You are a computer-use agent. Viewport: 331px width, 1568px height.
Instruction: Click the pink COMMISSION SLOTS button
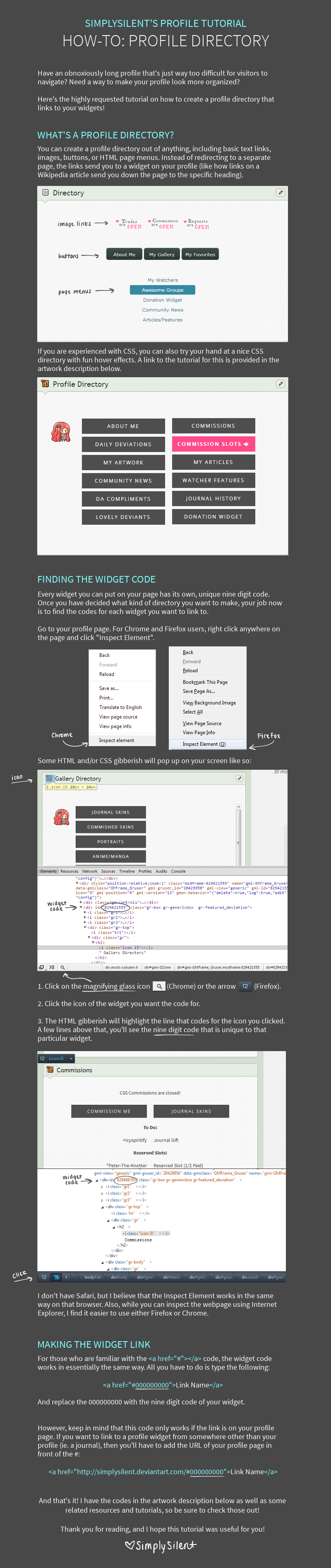click(213, 444)
